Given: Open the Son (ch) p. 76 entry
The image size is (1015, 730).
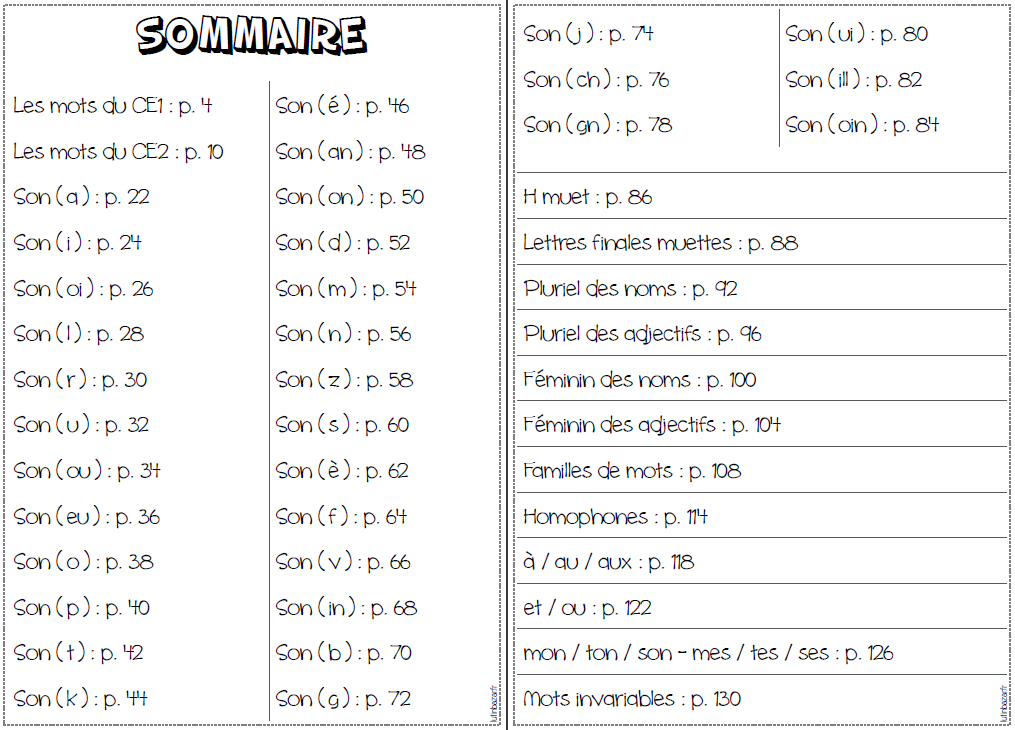Looking at the screenshot, I should click(596, 80).
